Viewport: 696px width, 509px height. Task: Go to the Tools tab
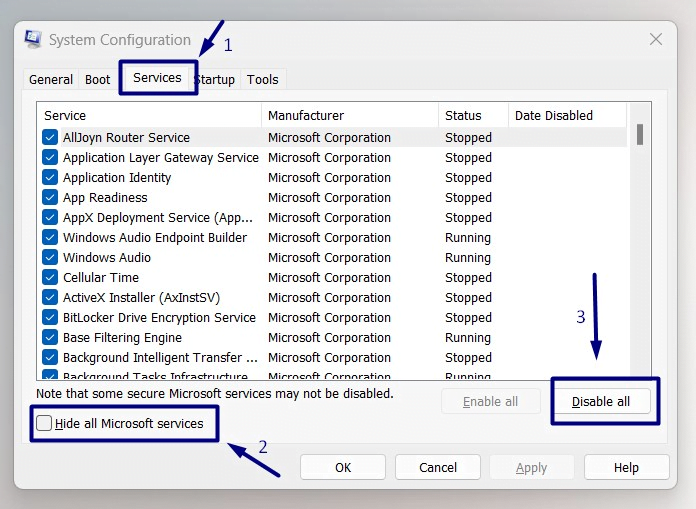[263, 80]
